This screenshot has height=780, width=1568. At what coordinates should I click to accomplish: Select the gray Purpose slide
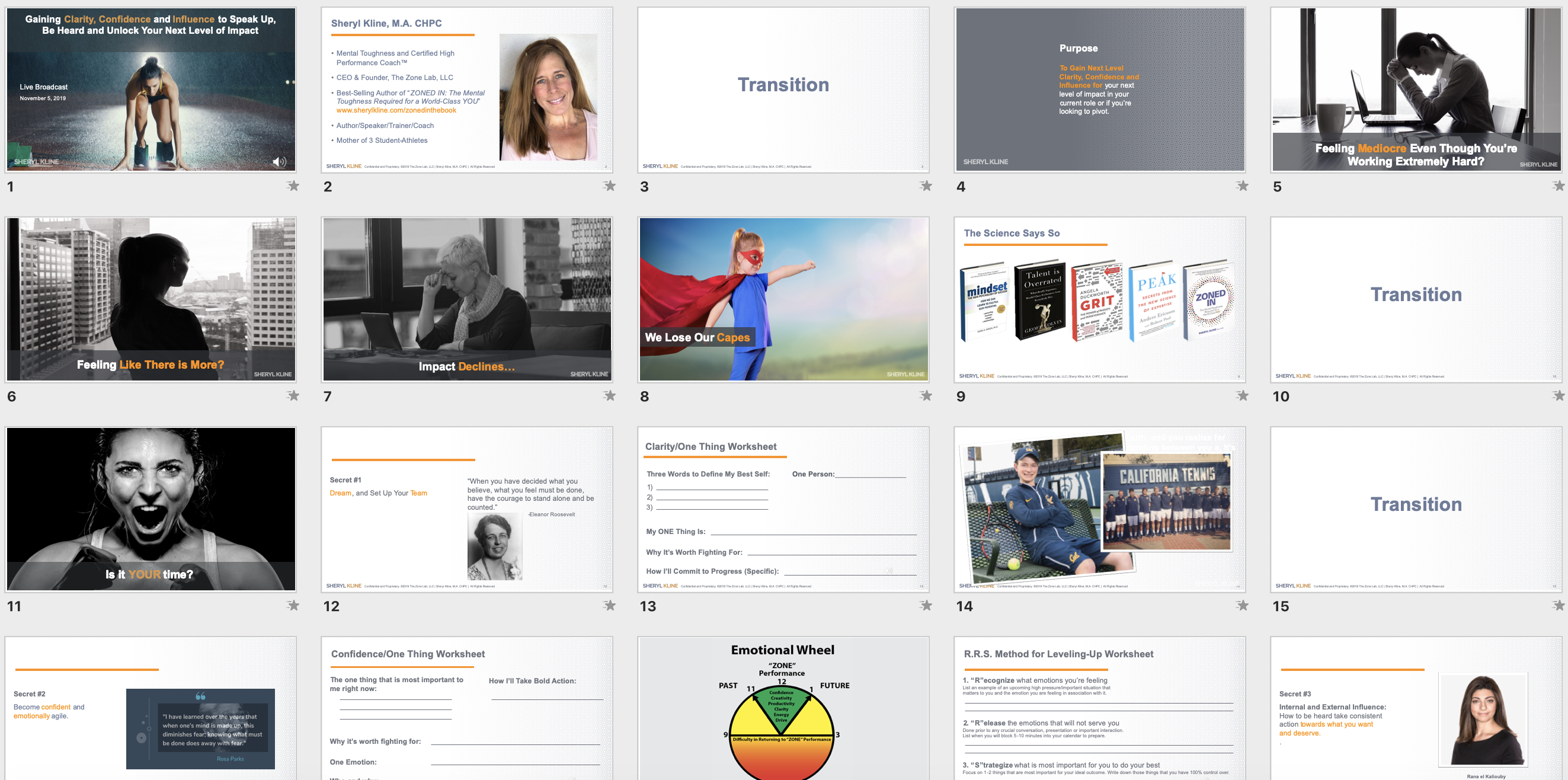1099,89
